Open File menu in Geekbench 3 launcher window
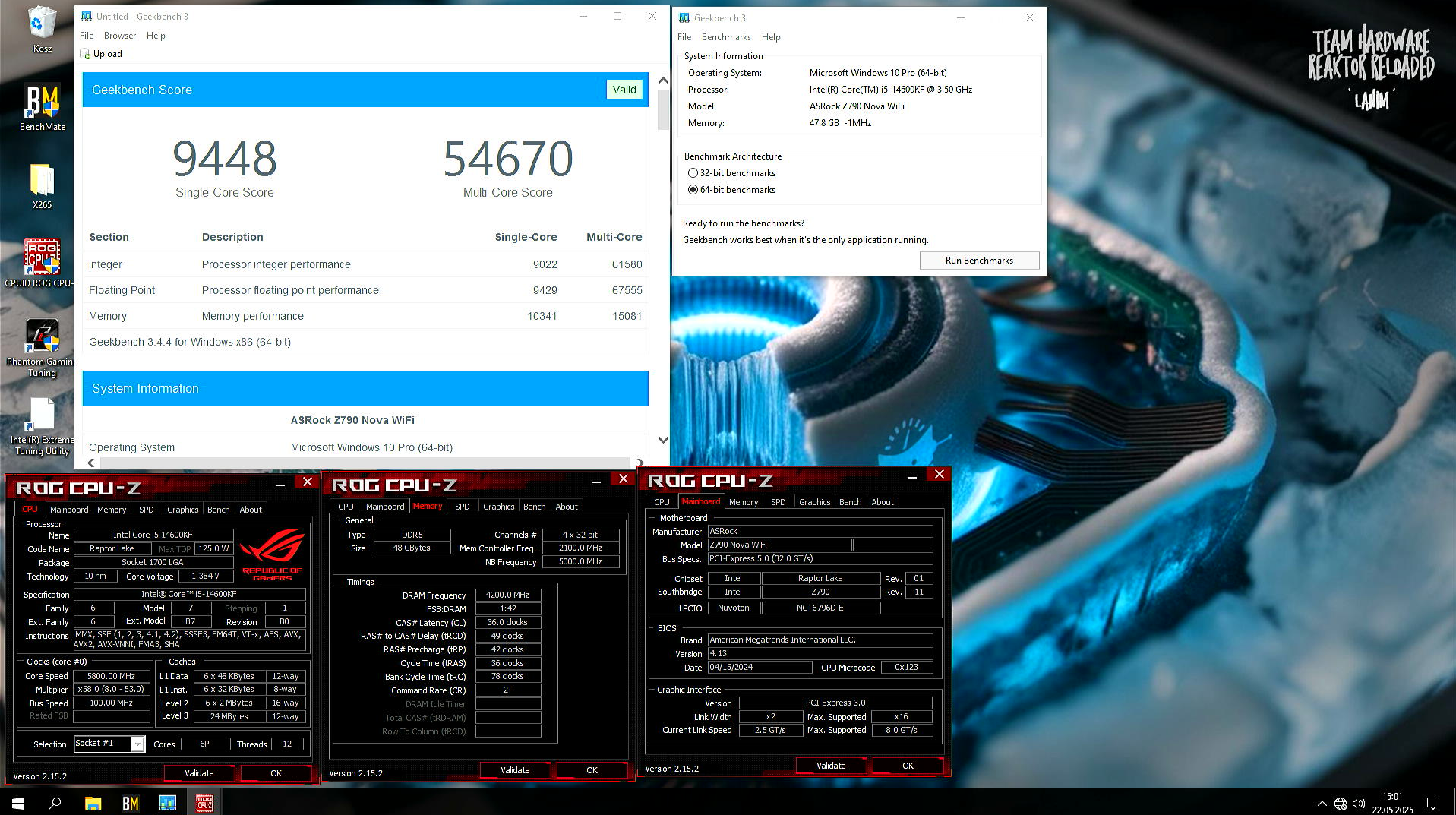 684,37
